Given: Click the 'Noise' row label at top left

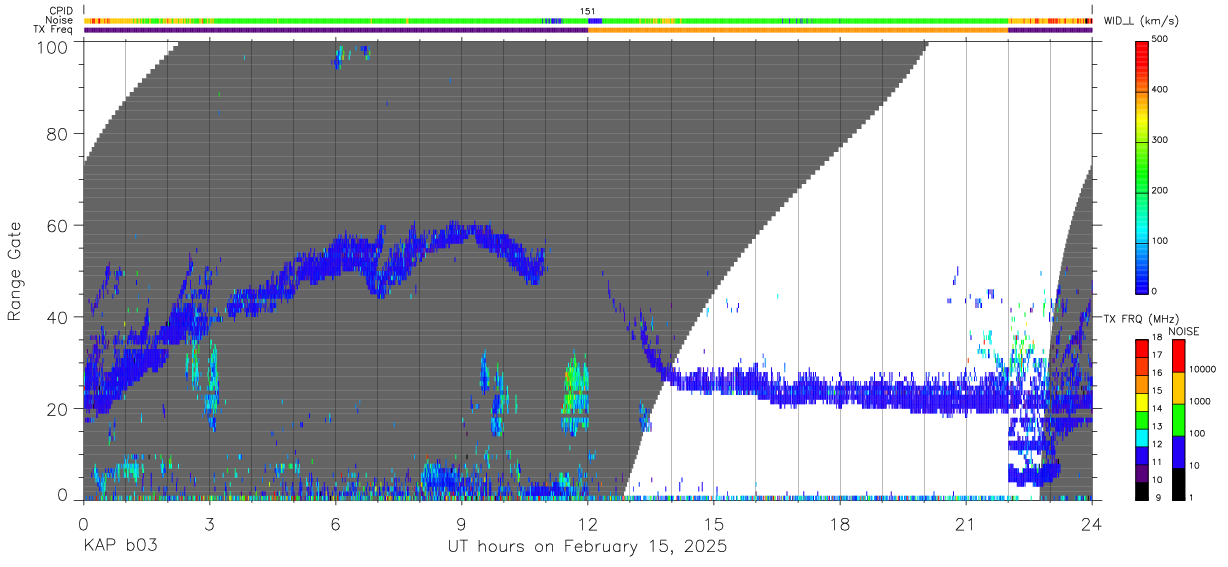Looking at the screenshot, I should (x=59, y=20).
